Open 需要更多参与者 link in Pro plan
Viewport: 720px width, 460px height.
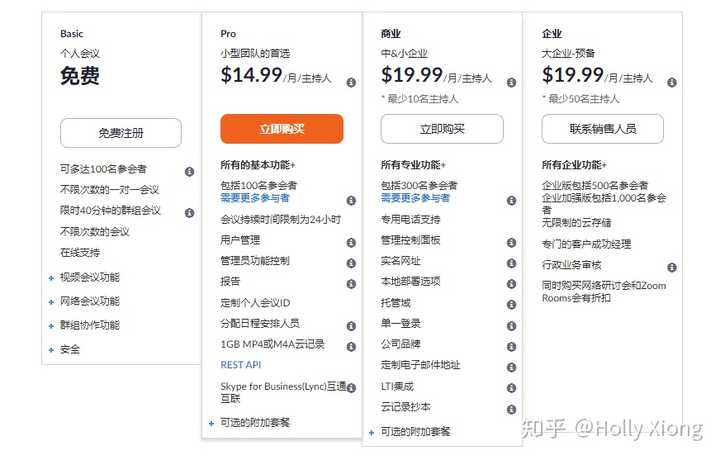pyautogui.click(x=255, y=198)
